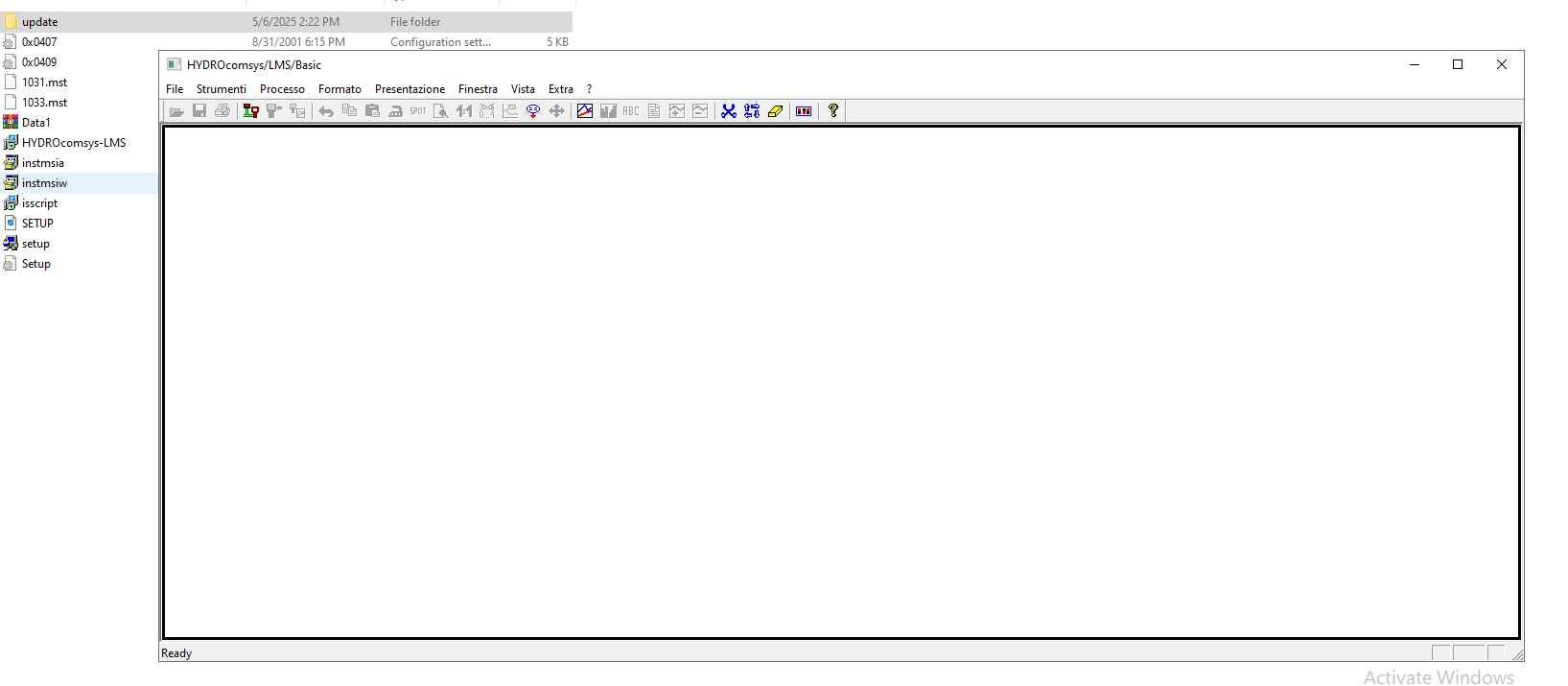1568x686 pixels.
Task: Click the bar chart toolbar icon
Action: click(608, 111)
